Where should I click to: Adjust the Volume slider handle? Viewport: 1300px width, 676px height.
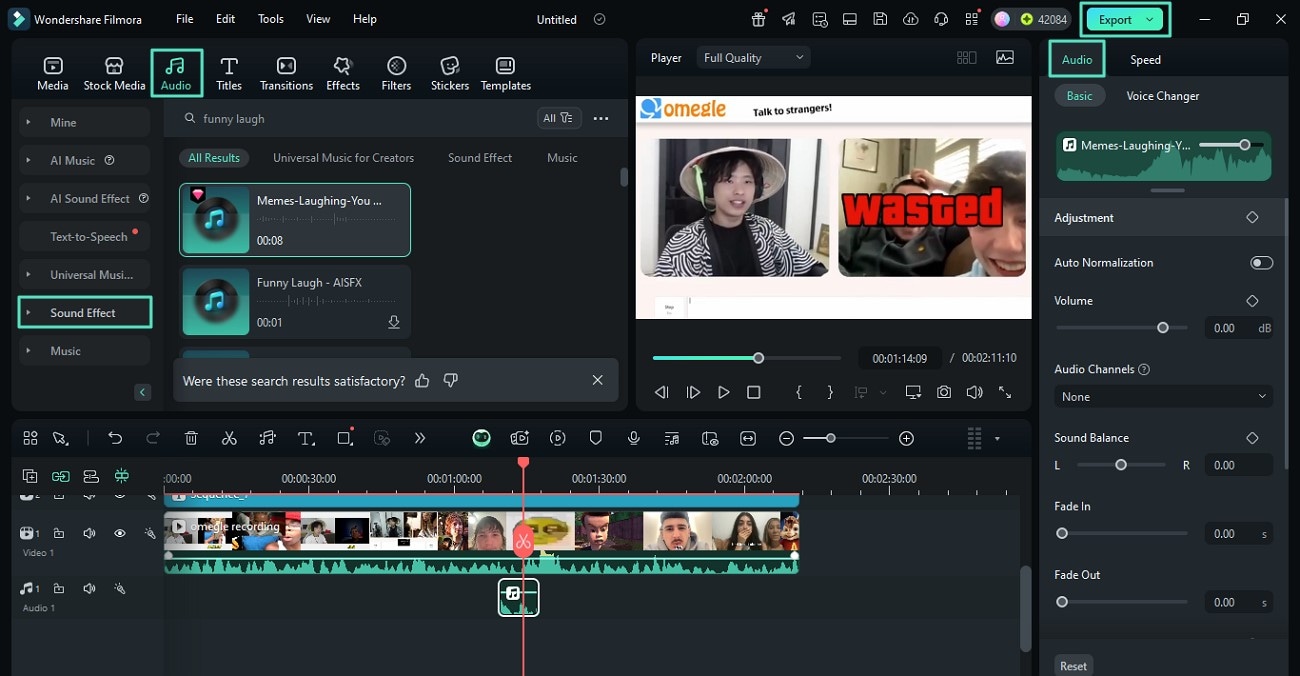click(x=1163, y=327)
